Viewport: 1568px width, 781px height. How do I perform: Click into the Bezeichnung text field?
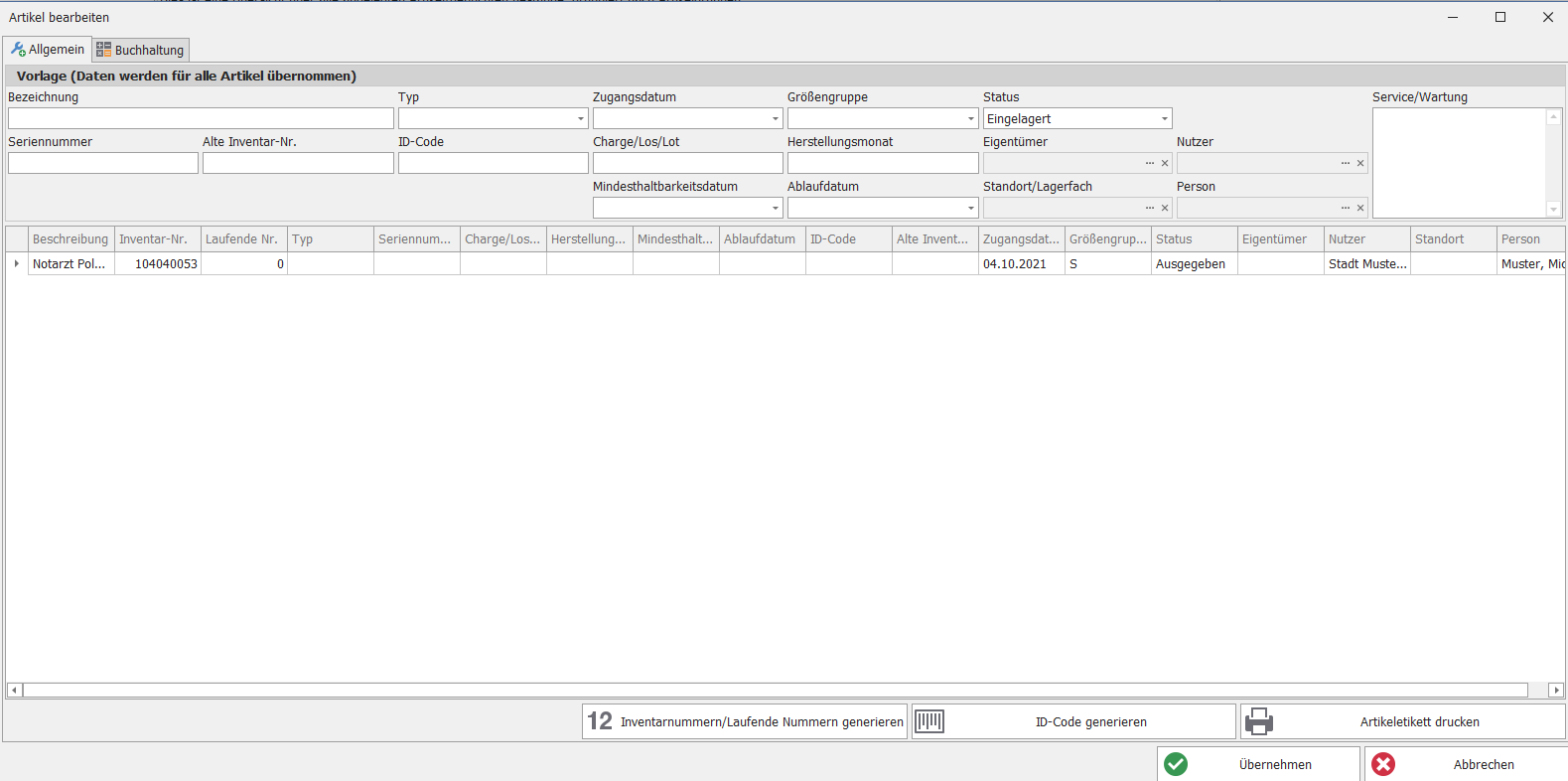(x=201, y=119)
